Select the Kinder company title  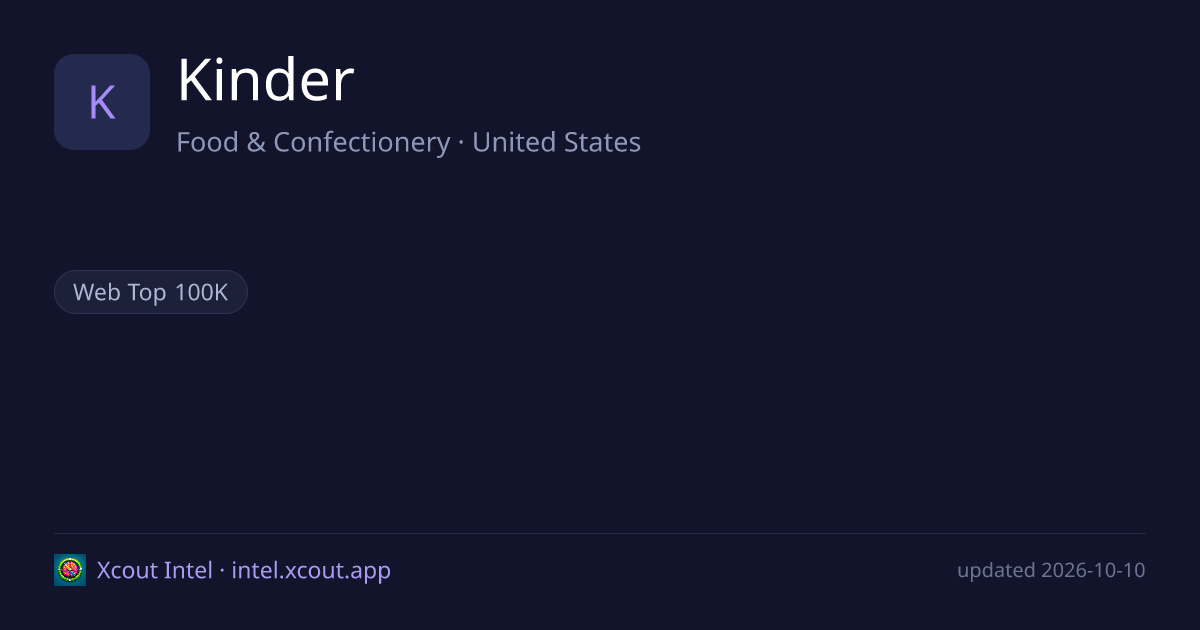pos(265,81)
